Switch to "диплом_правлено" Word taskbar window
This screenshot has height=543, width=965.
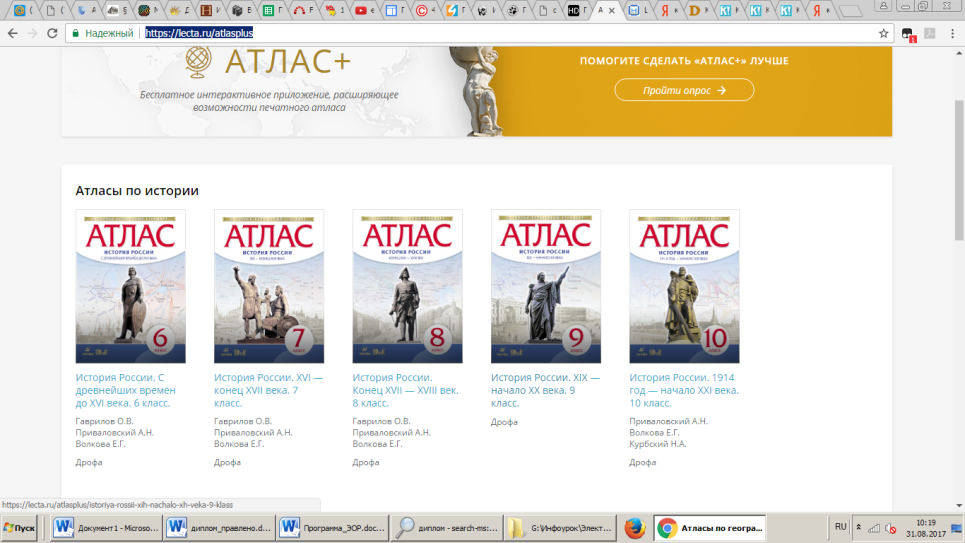point(219,528)
